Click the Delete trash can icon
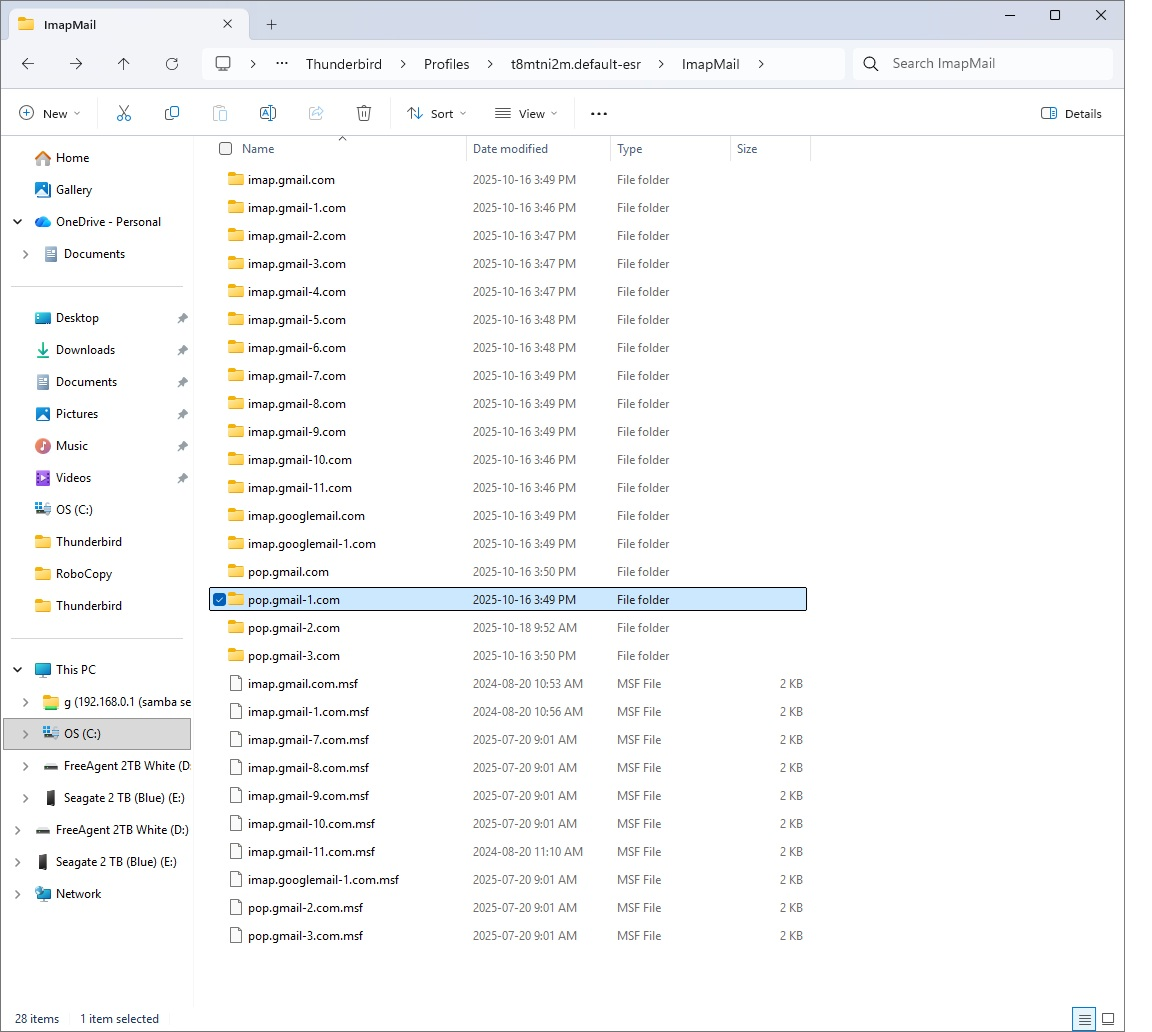This screenshot has width=1152, height=1032. point(364,113)
